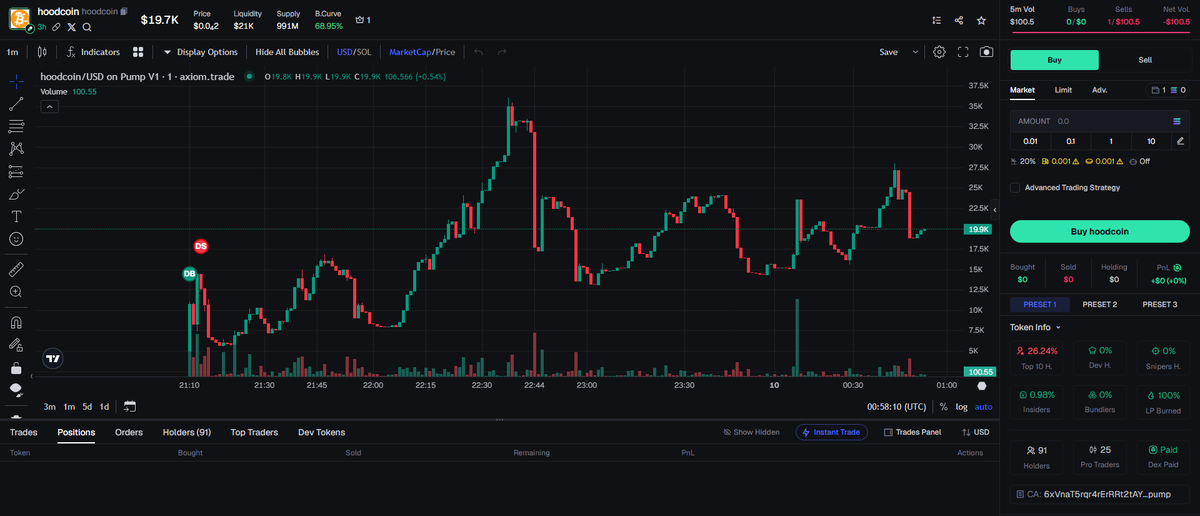The image size is (1200, 516).
Task: Enter fullscreen chart mode
Action: click(x=963, y=51)
